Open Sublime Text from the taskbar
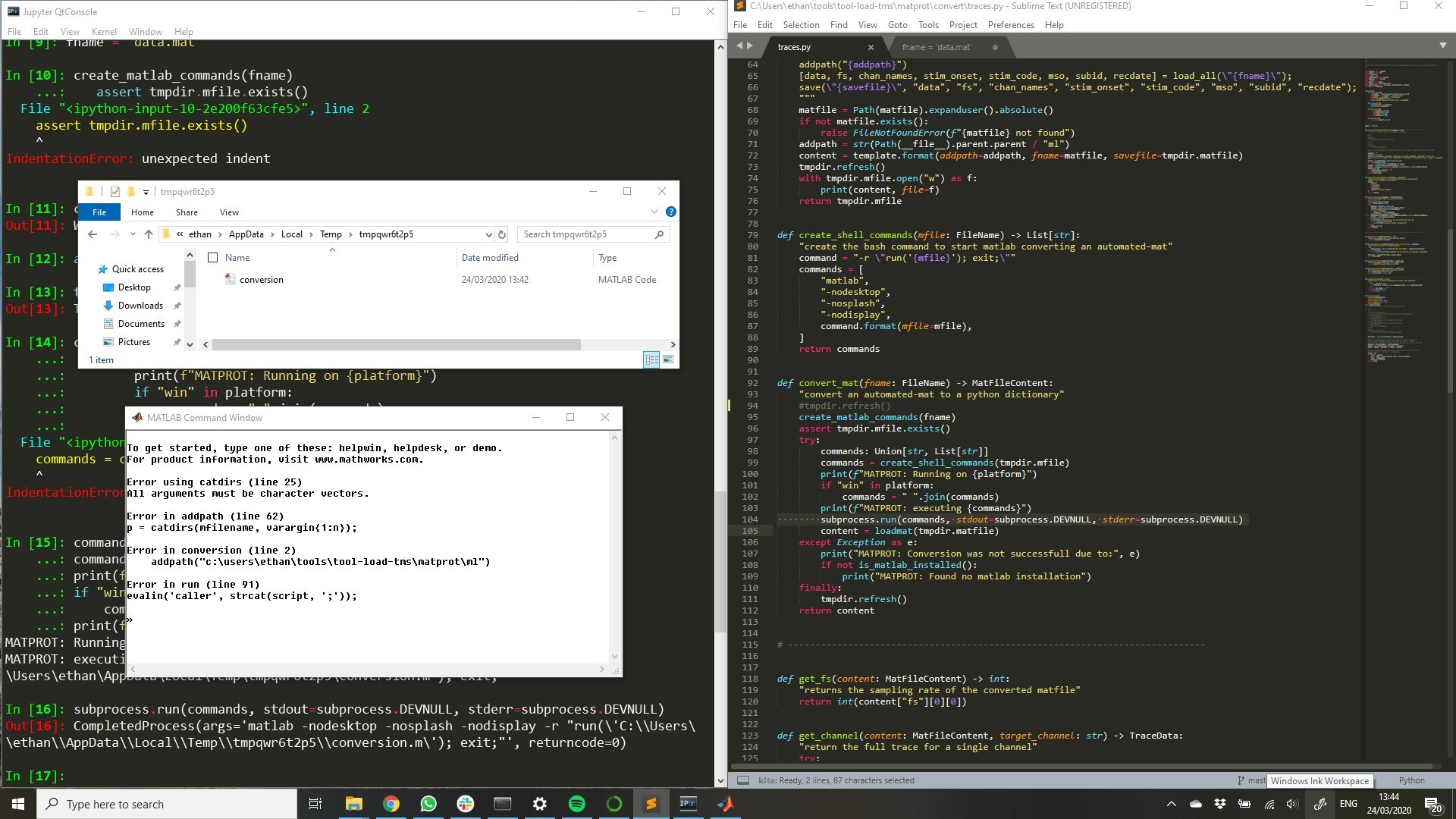Screen dimensions: 1456x819 651,804
